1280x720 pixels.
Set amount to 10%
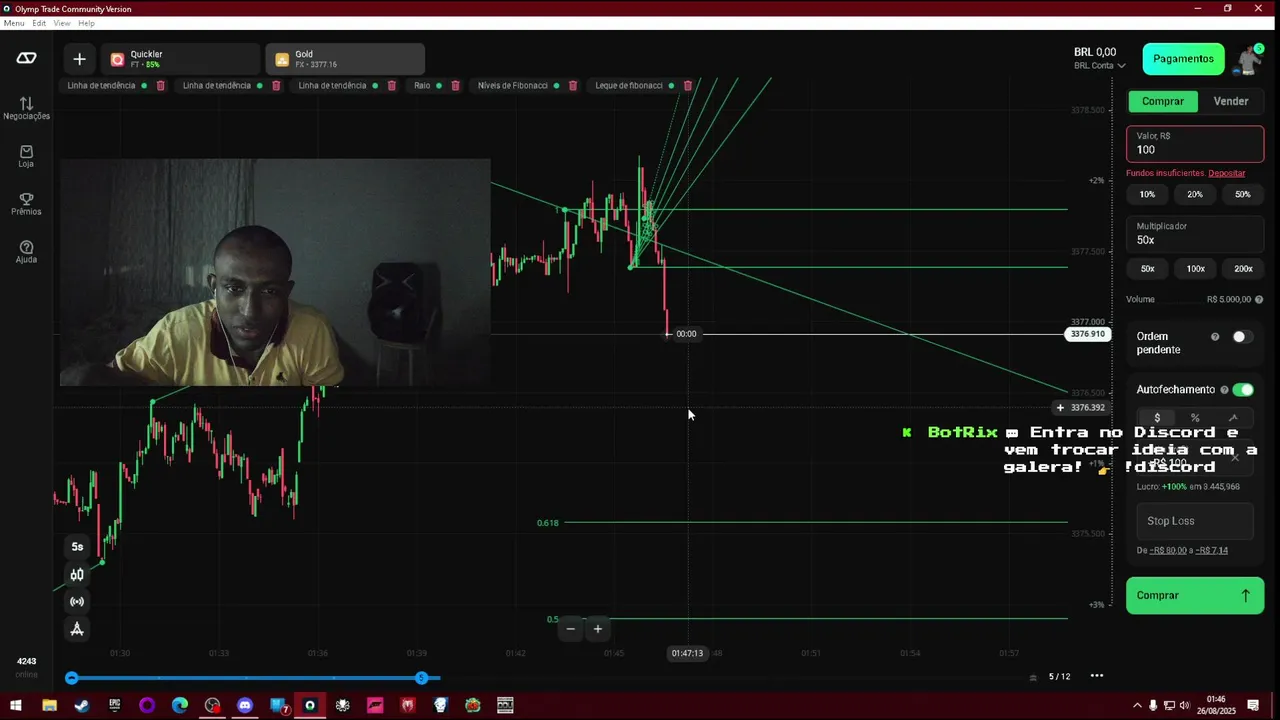(x=1147, y=195)
